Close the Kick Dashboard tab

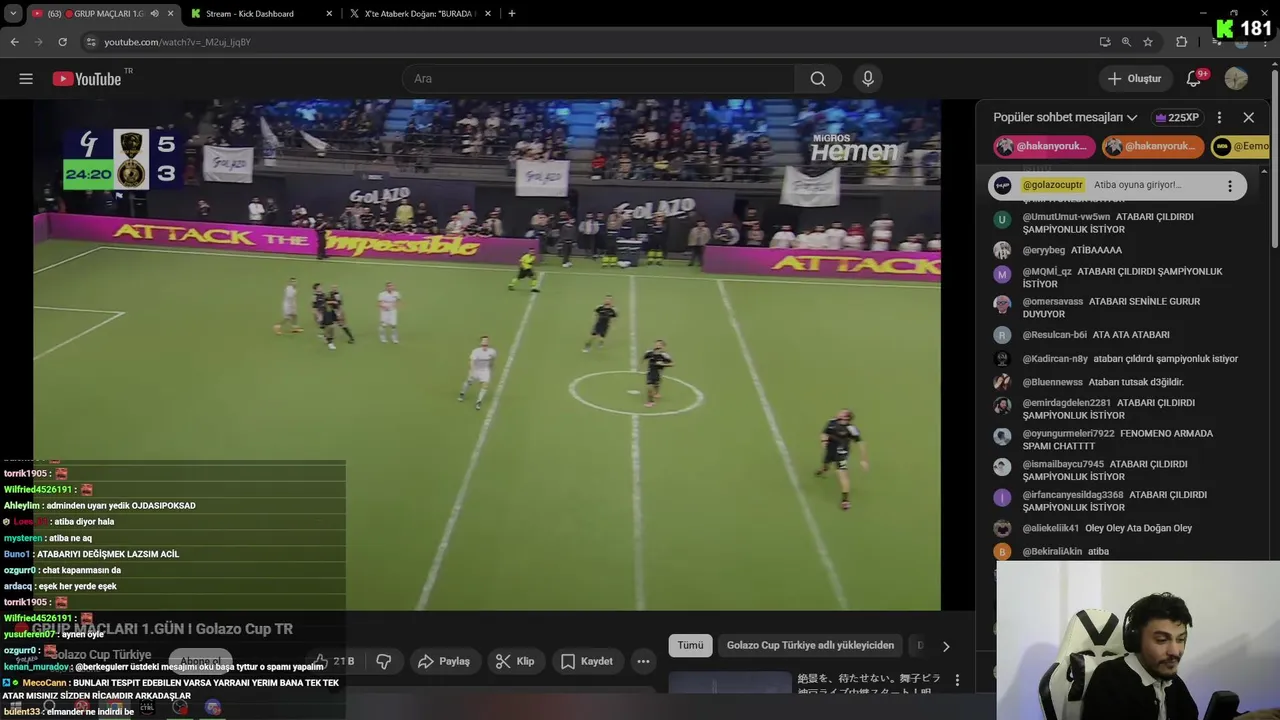pyautogui.click(x=330, y=14)
